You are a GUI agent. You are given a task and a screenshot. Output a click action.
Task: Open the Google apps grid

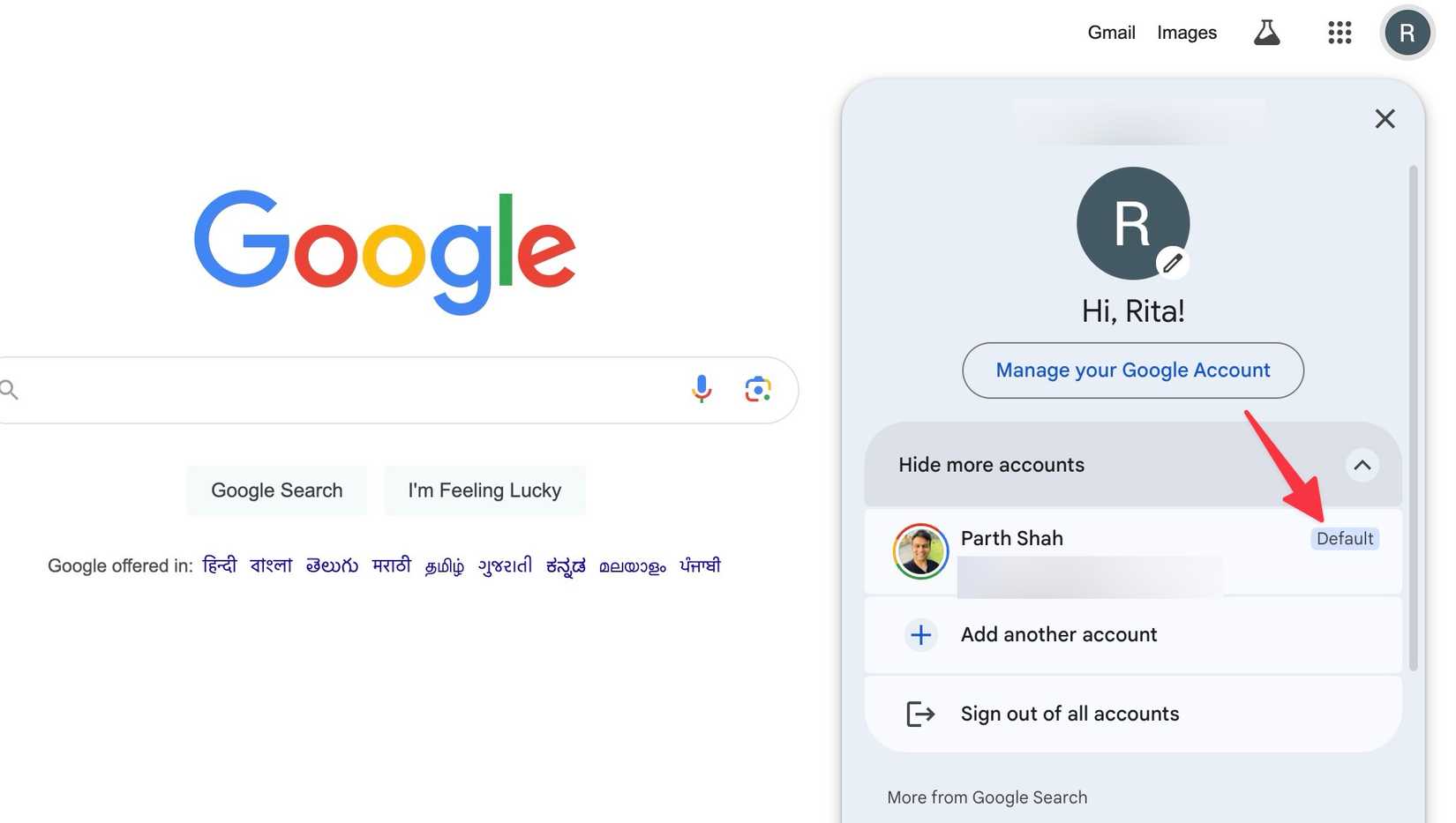click(x=1339, y=32)
